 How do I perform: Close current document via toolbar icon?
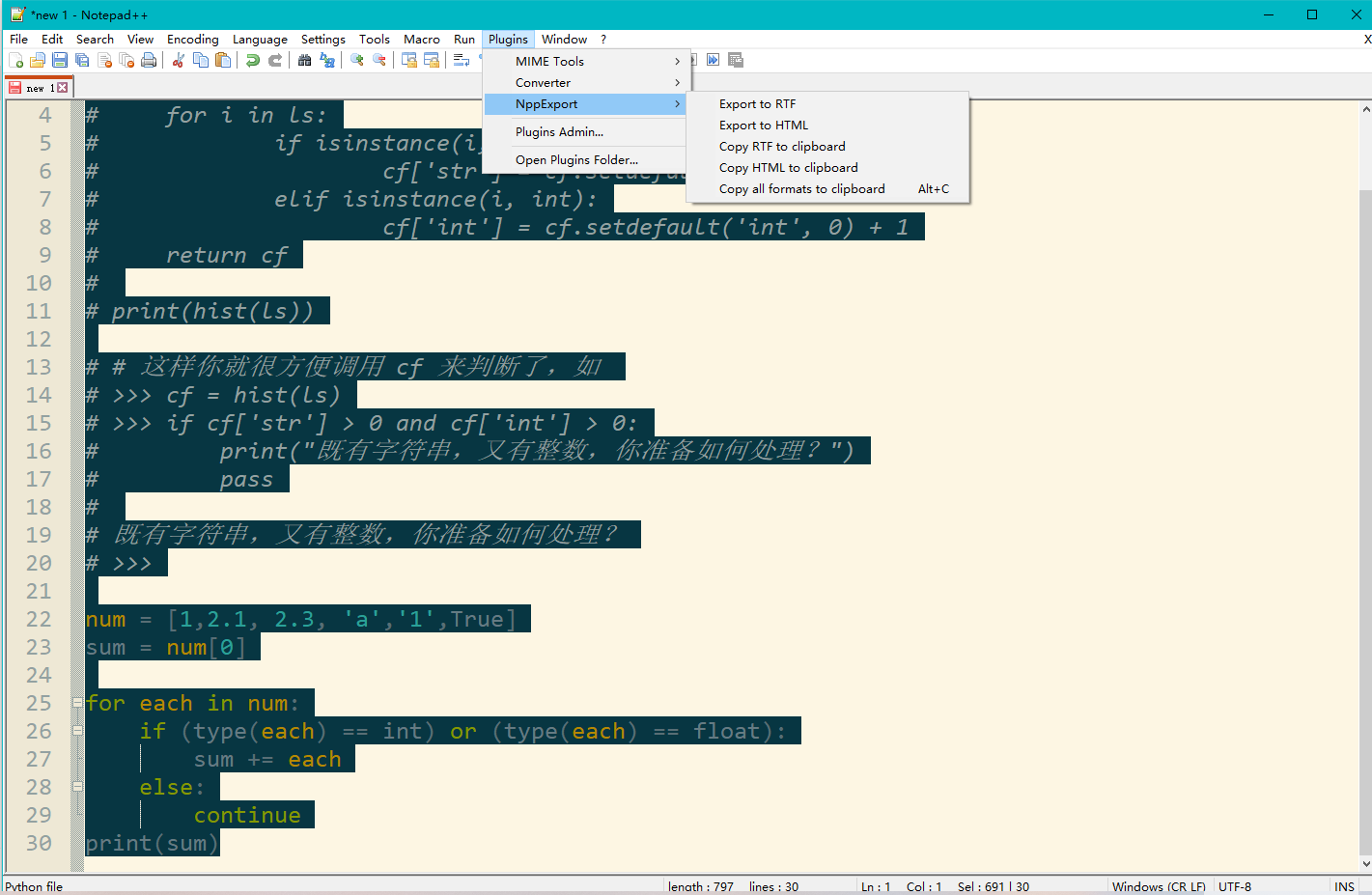(104, 60)
